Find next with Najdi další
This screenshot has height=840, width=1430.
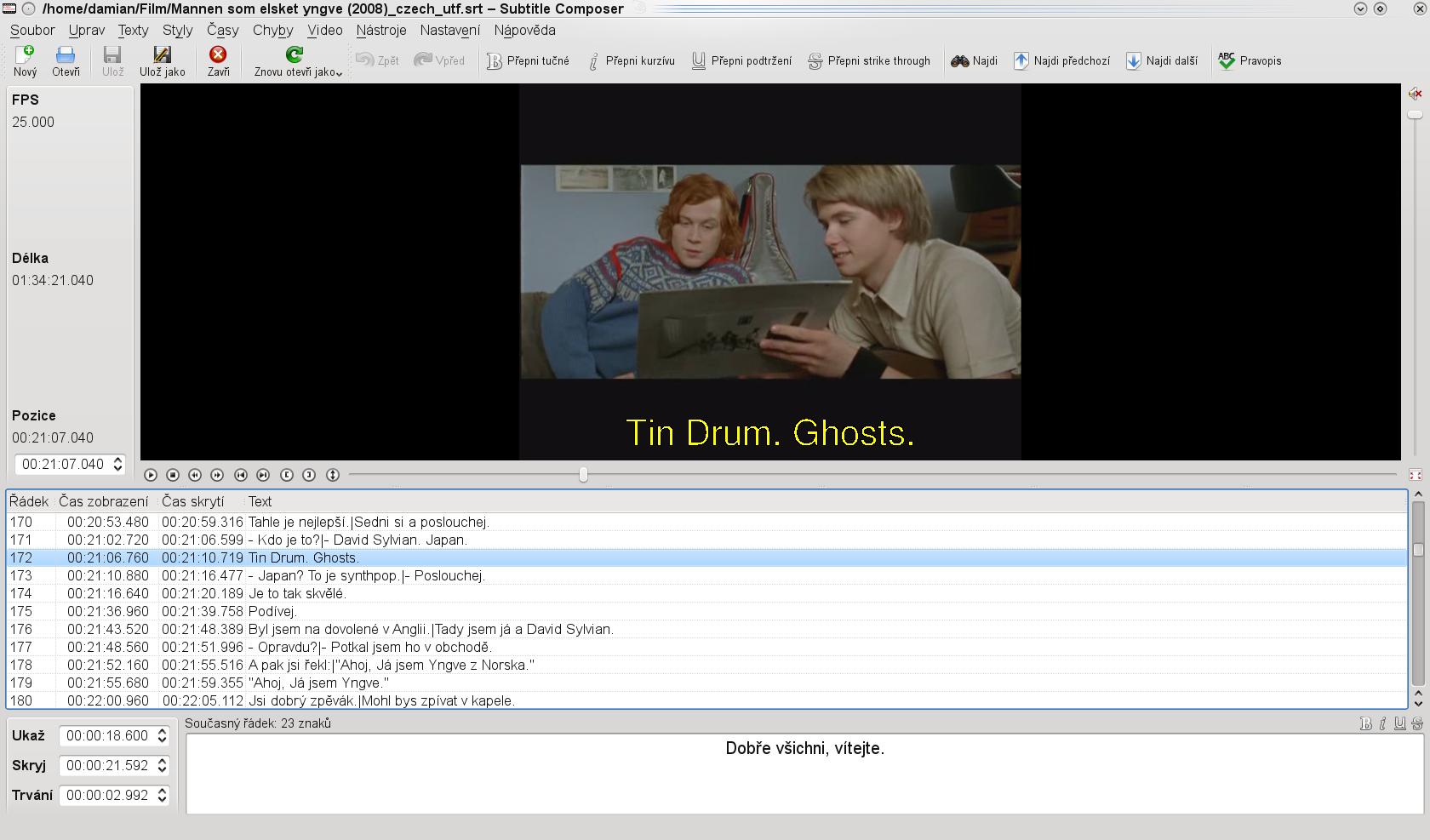tap(1162, 61)
